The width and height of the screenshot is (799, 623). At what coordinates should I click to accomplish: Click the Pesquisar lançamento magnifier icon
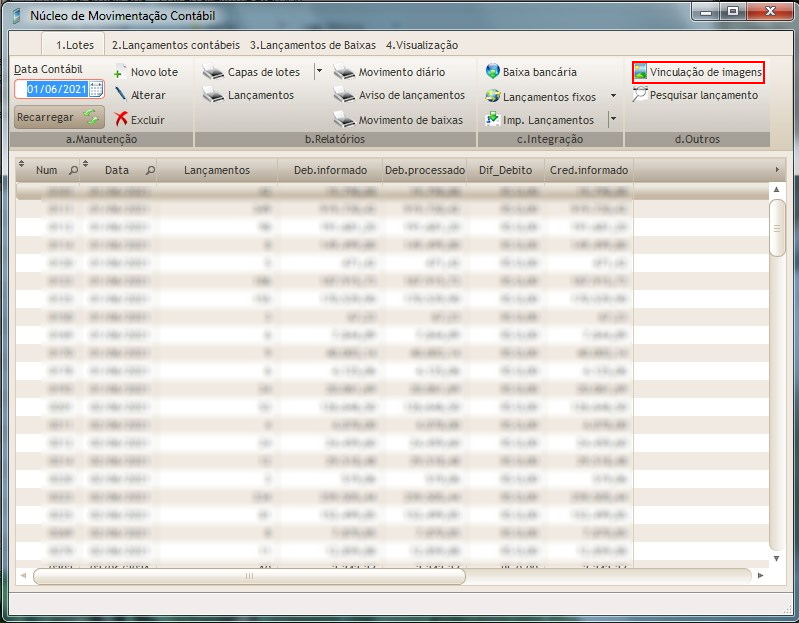pos(641,95)
